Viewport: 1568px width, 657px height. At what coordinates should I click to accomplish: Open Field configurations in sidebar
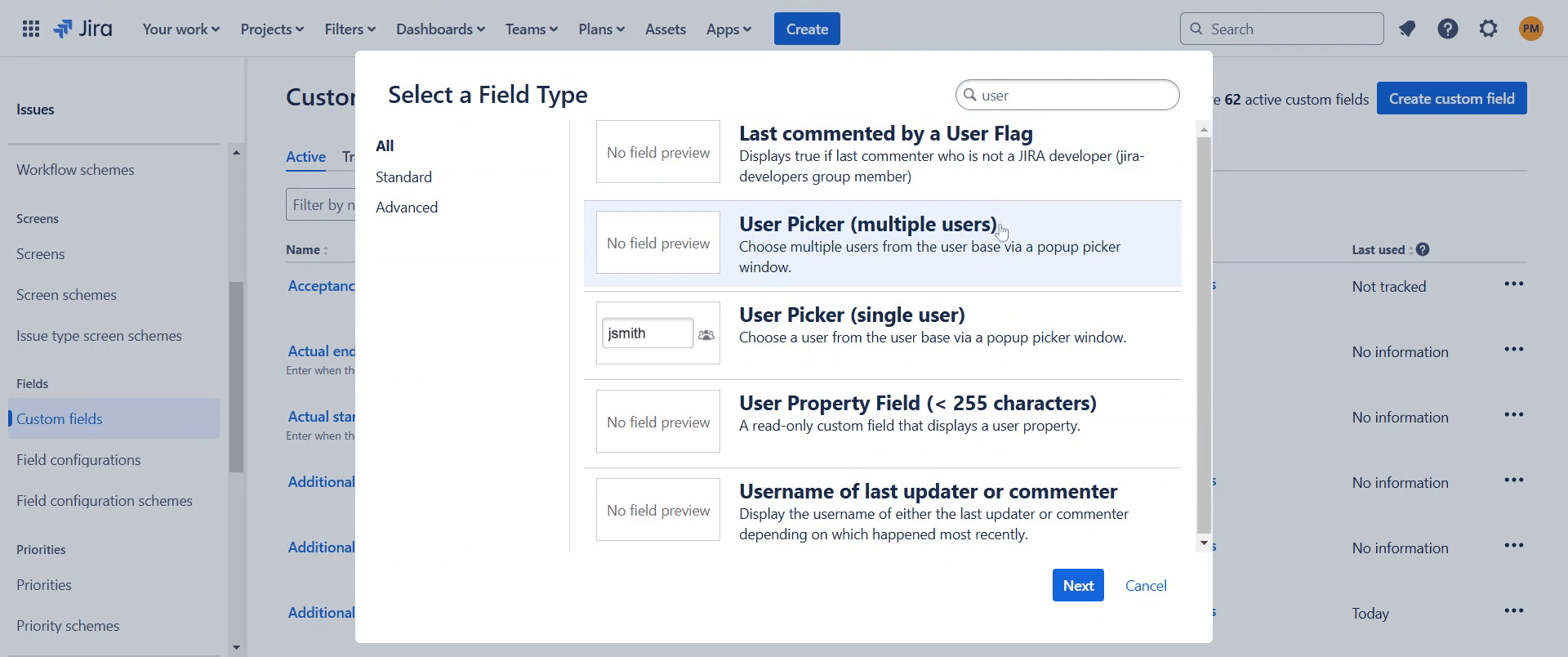pos(78,460)
